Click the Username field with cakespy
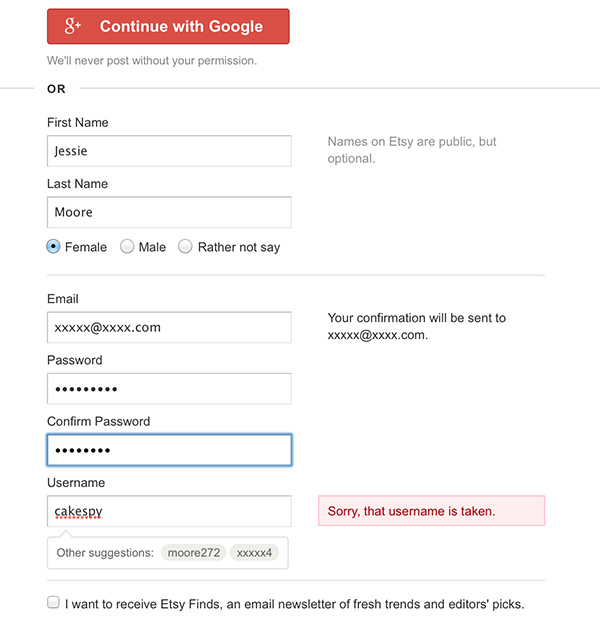The height and width of the screenshot is (620, 600). [169, 511]
